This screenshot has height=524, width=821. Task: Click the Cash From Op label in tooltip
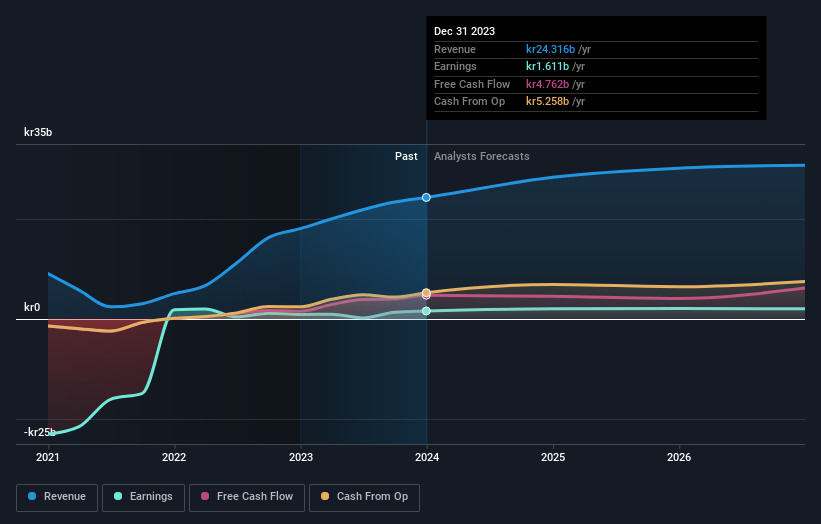pyautogui.click(x=470, y=102)
